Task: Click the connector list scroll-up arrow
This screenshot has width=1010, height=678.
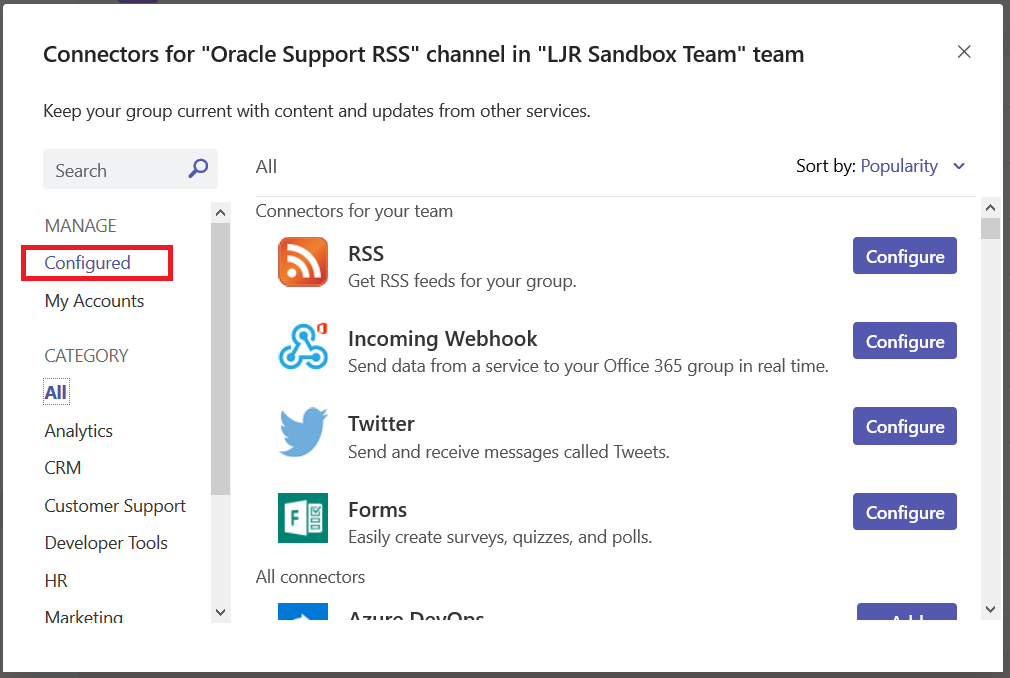Action: [x=990, y=208]
